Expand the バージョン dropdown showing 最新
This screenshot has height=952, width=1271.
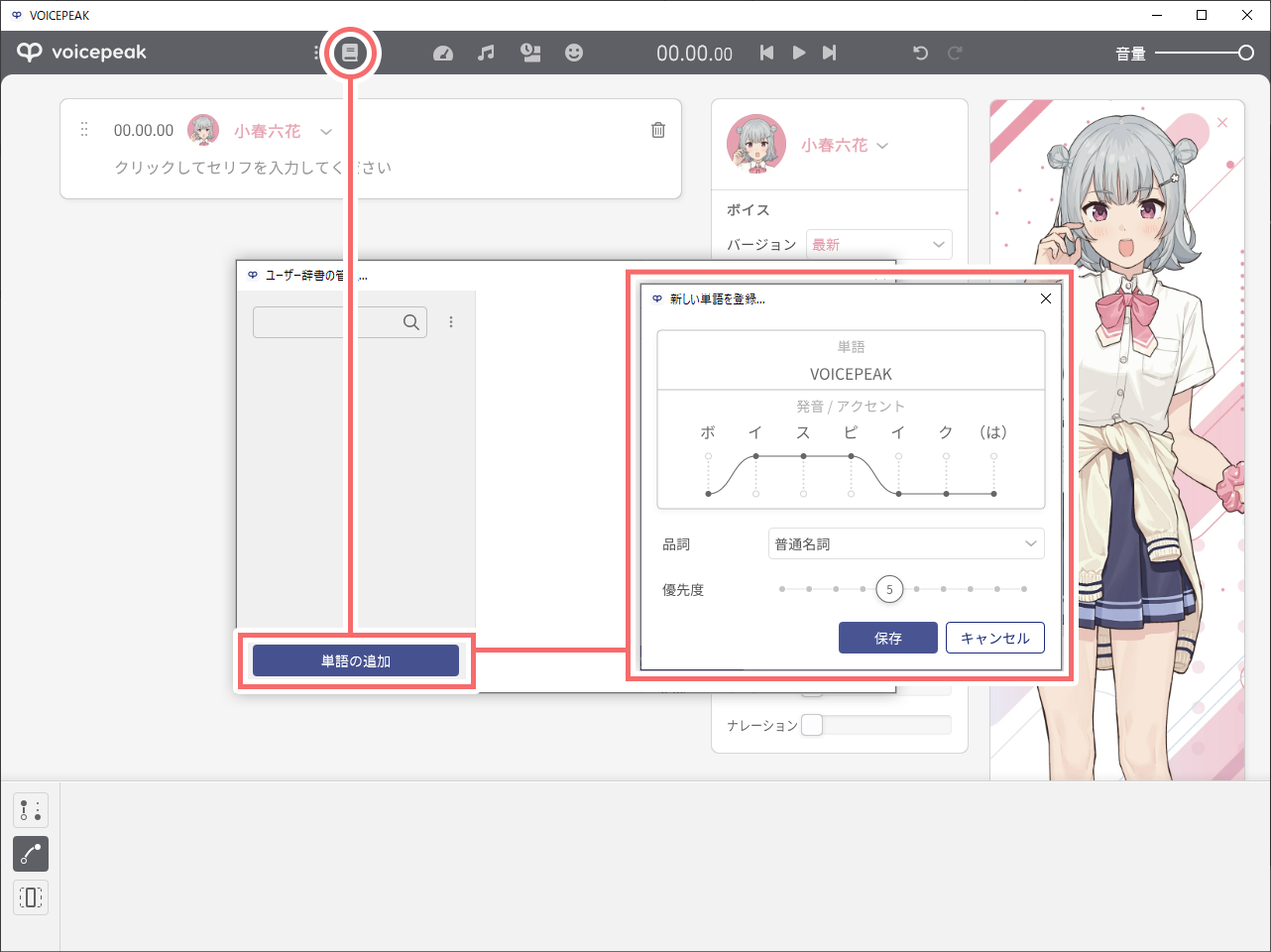[878, 244]
